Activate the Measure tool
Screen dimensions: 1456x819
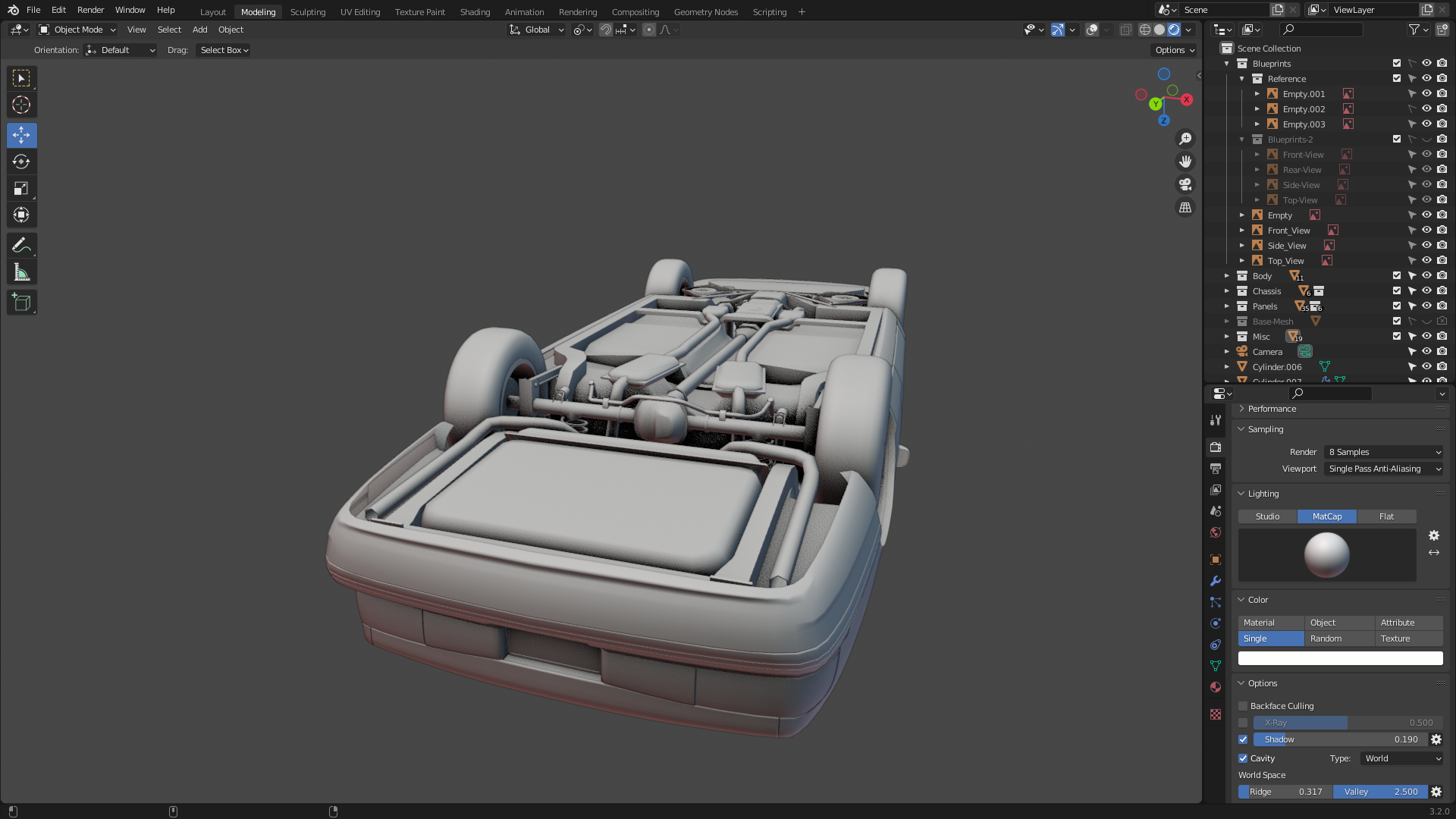(x=21, y=272)
